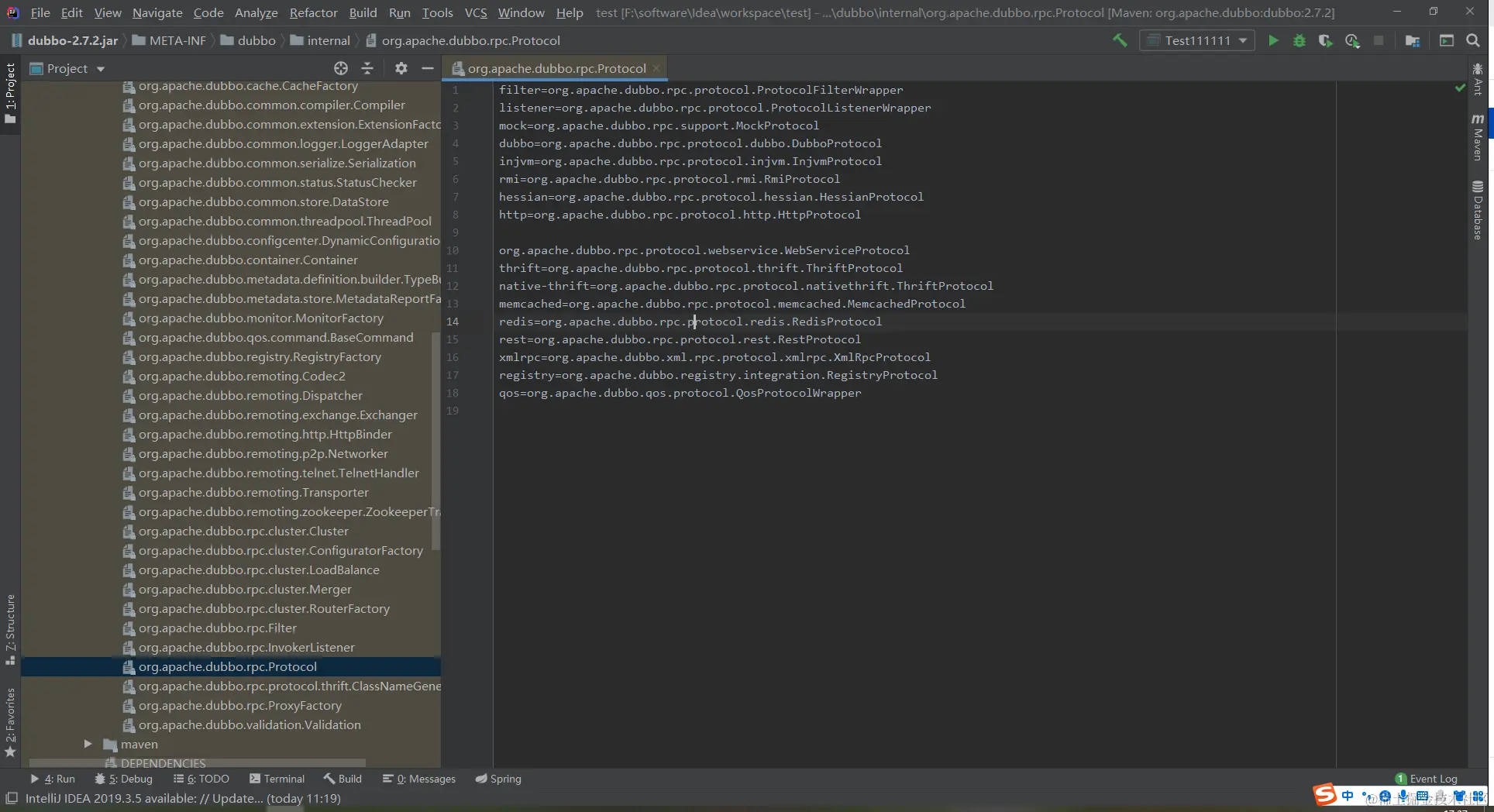
Task: Hide the Project tool window
Action: 427,68
